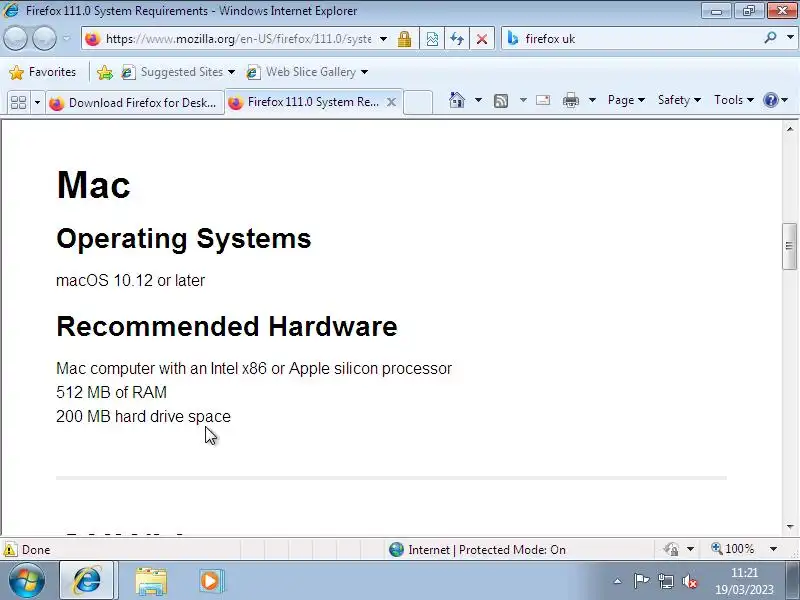This screenshot has width=800, height=600.
Task: Open the Windows Start menu
Action: coord(27,581)
